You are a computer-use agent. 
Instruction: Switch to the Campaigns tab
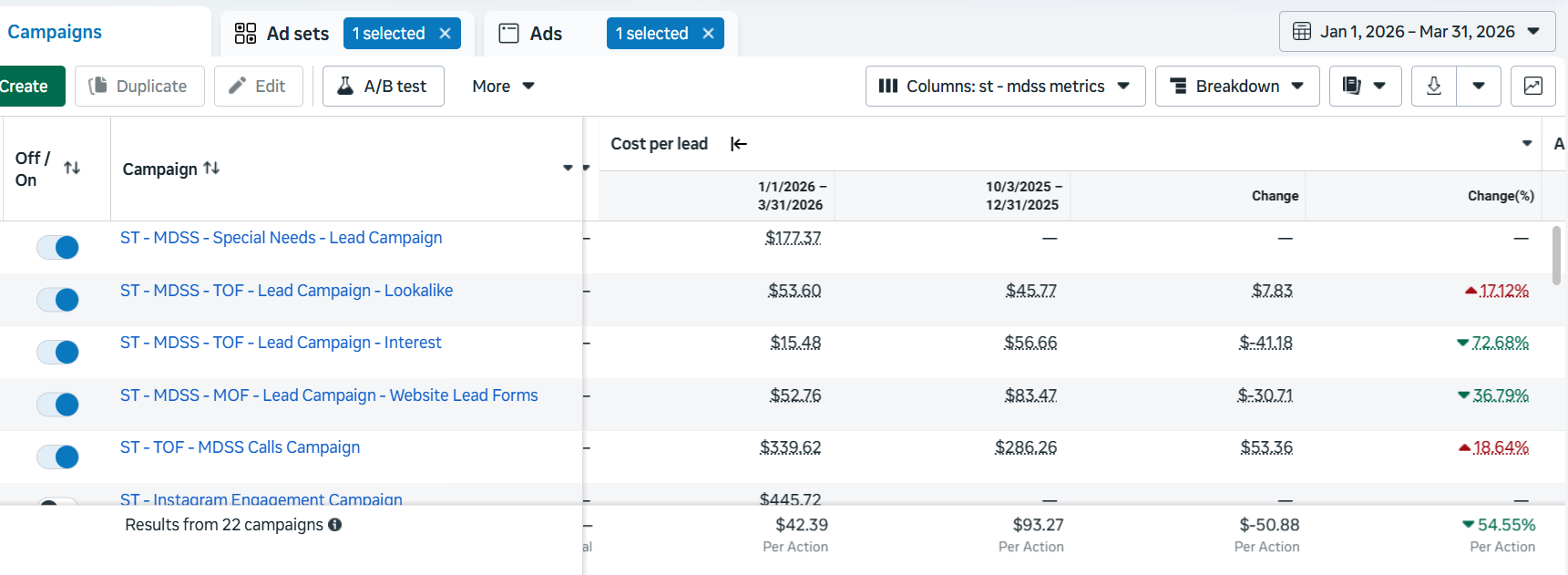coord(55,32)
